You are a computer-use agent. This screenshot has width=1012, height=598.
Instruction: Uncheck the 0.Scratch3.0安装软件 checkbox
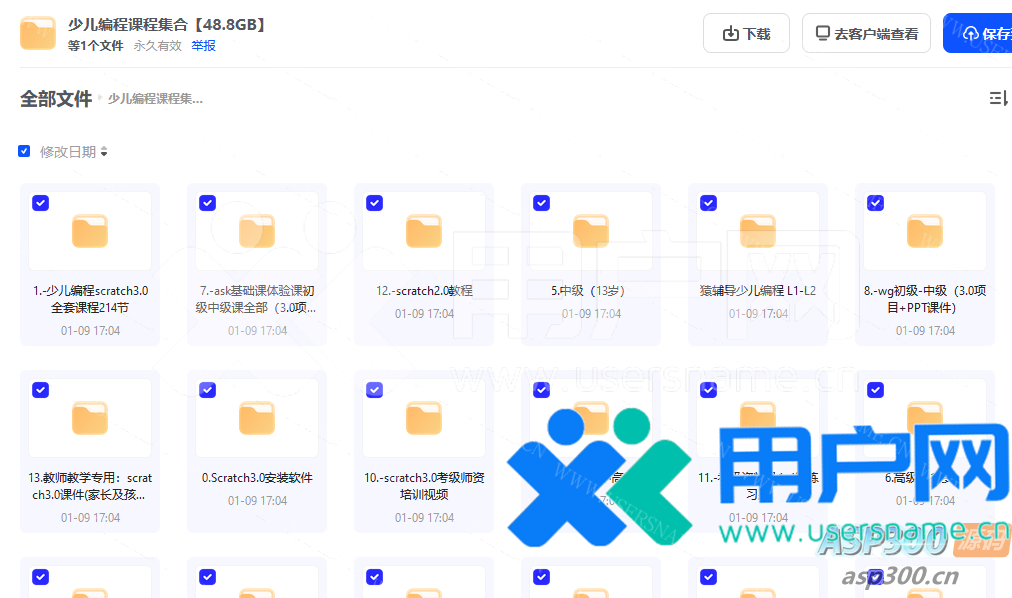pyautogui.click(x=207, y=390)
